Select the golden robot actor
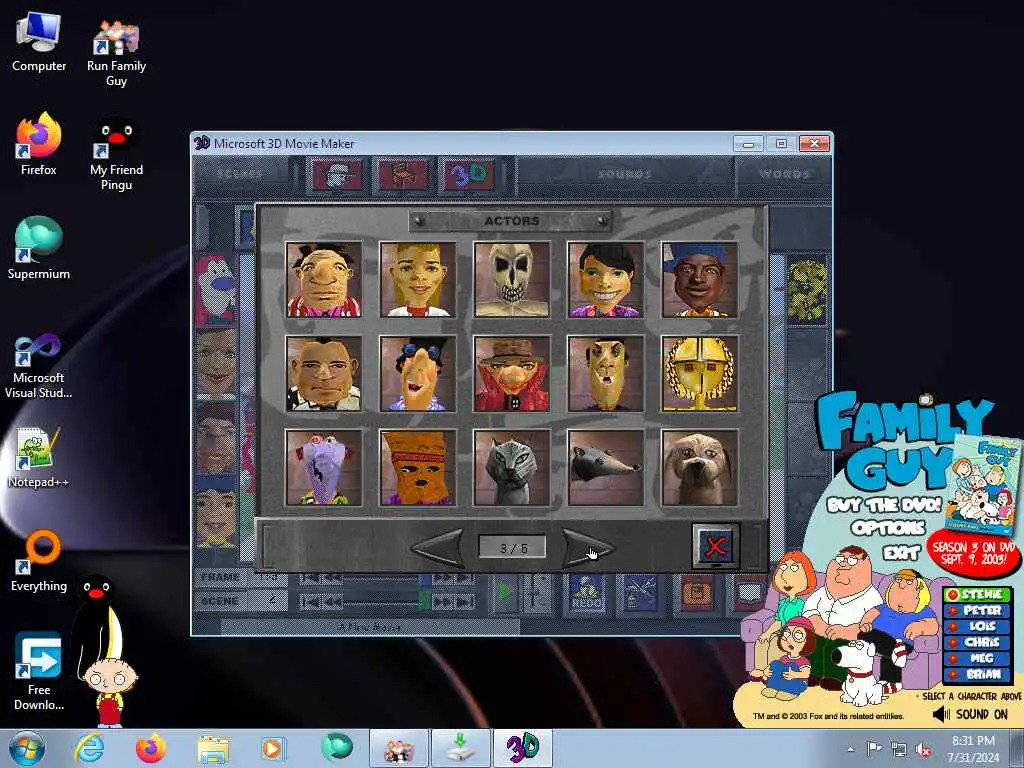This screenshot has width=1024, height=768. click(699, 374)
